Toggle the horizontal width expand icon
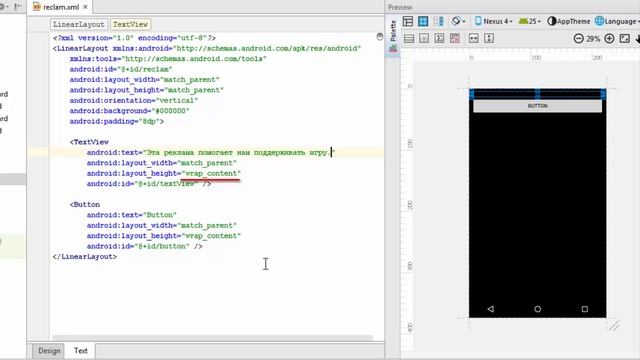 [x=473, y=38]
